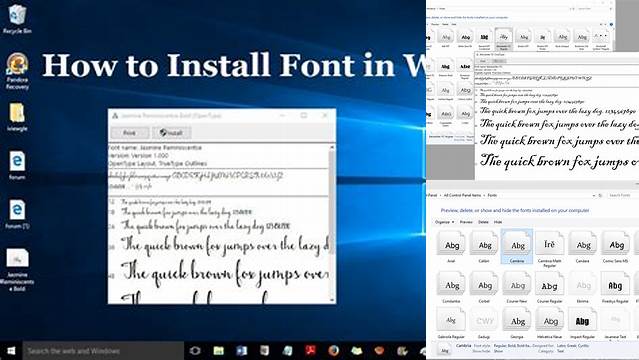Launch Adobe Reader from the taskbar
Viewport: 639px width, 360px height.
pos(311,351)
